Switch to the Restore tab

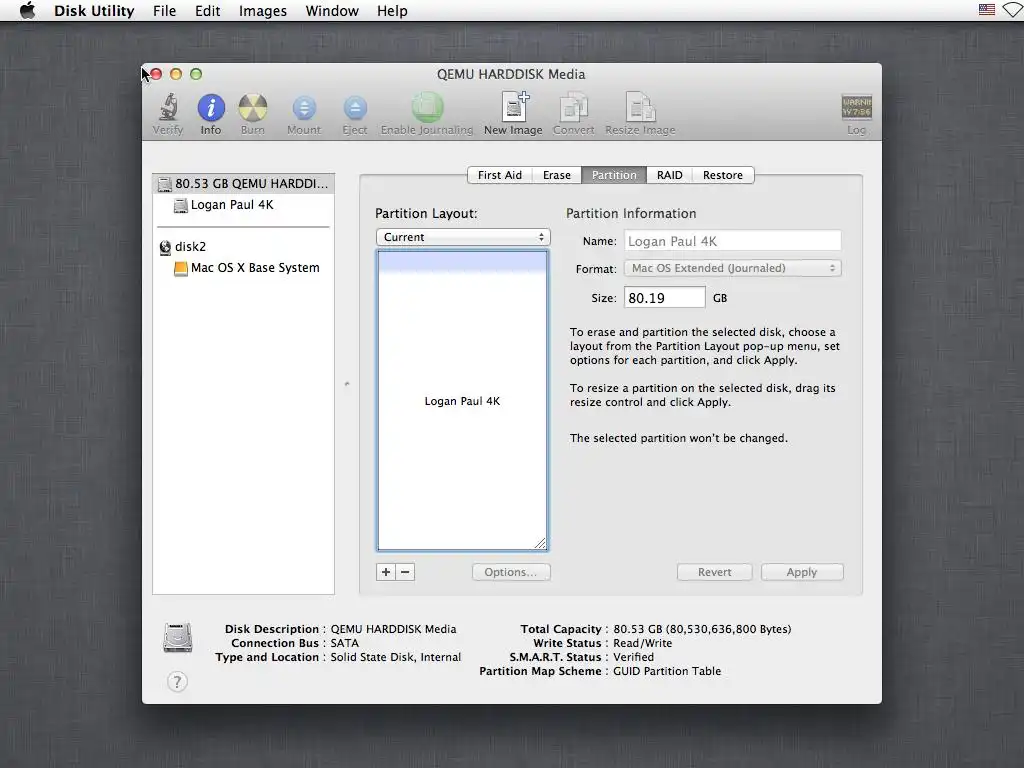tap(723, 175)
